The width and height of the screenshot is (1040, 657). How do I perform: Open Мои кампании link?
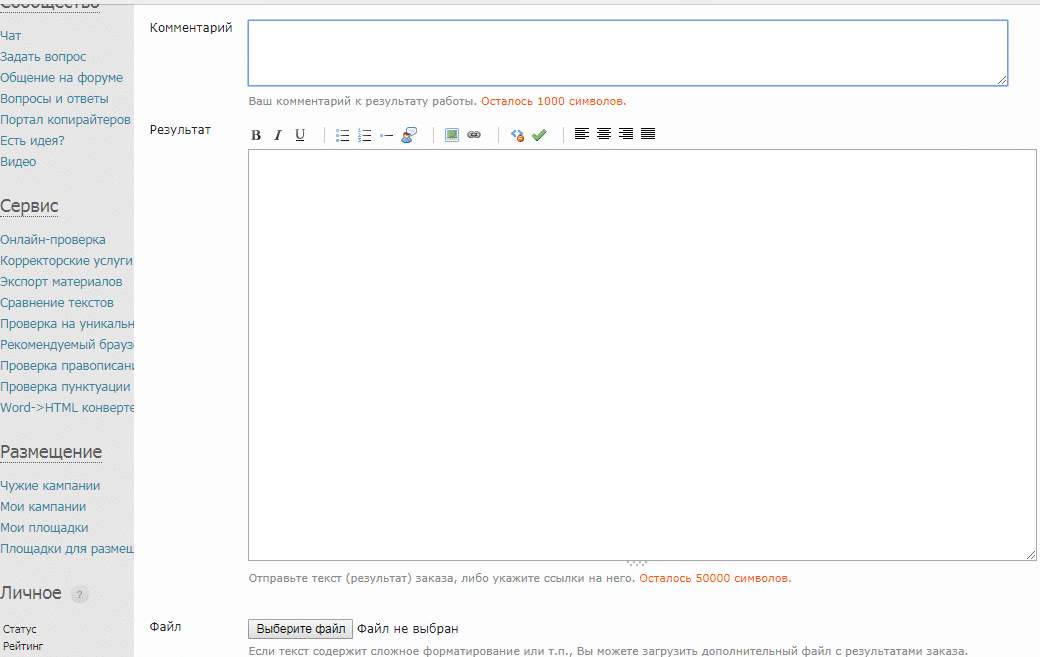43,507
